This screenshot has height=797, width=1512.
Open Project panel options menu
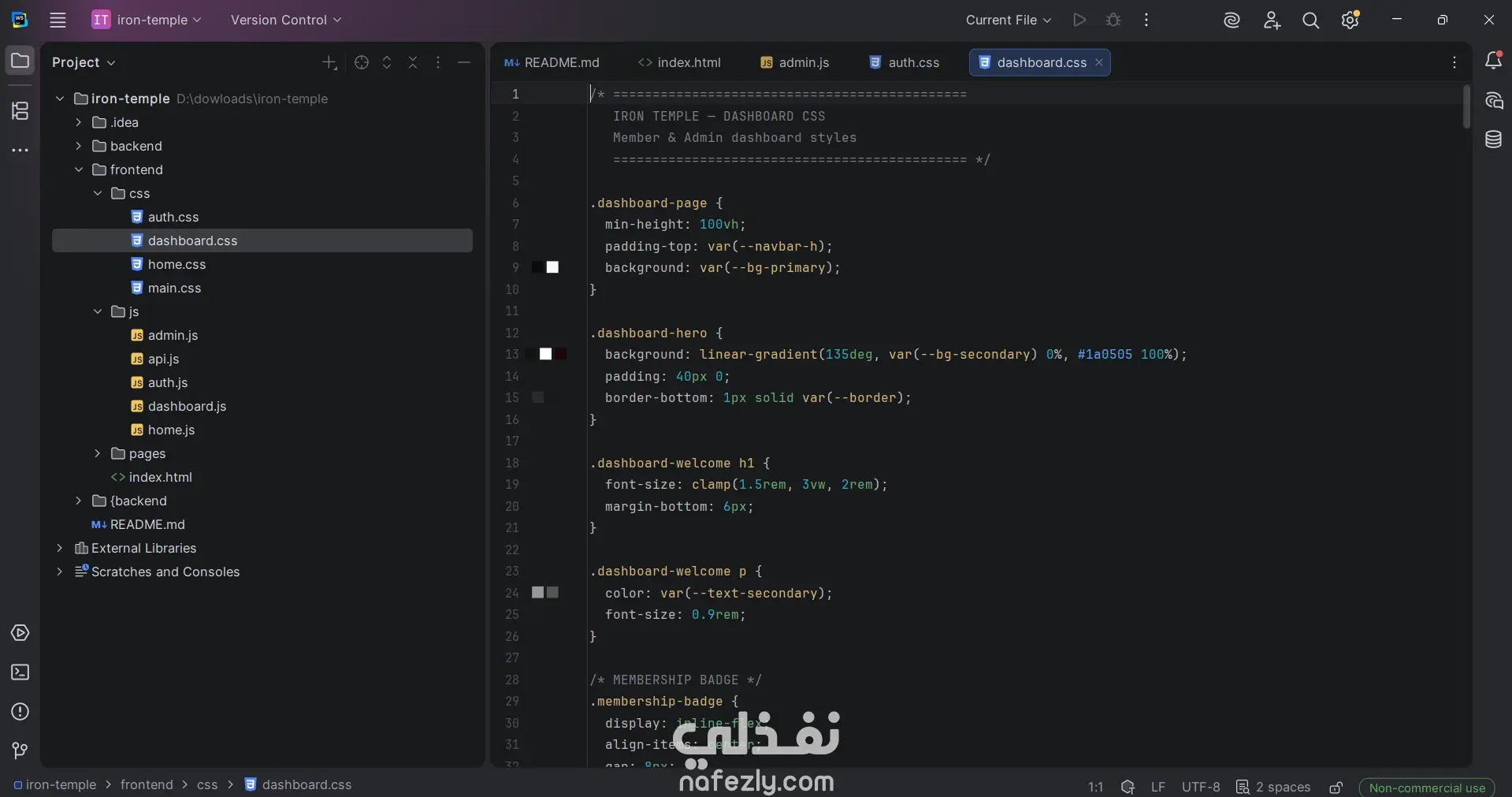click(x=438, y=62)
